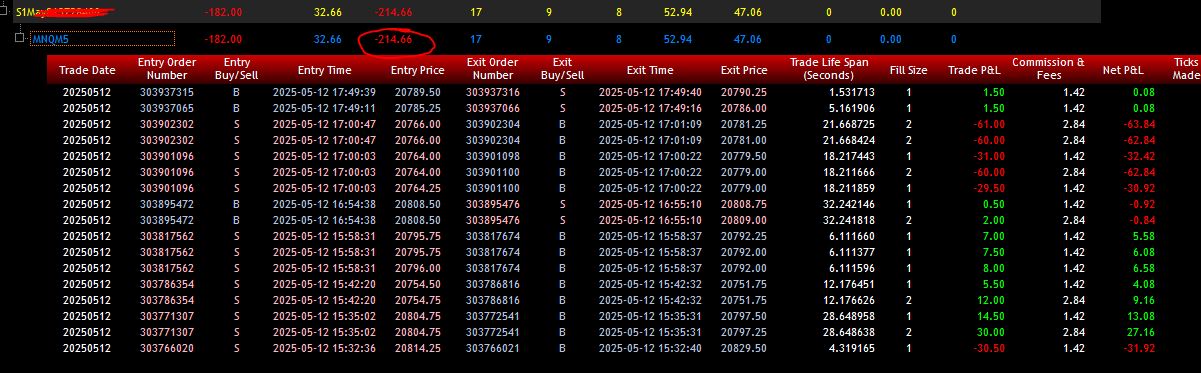The width and height of the screenshot is (1201, 373).
Task: Collapse the MNQM5 tree node box
Action: point(20,38)
